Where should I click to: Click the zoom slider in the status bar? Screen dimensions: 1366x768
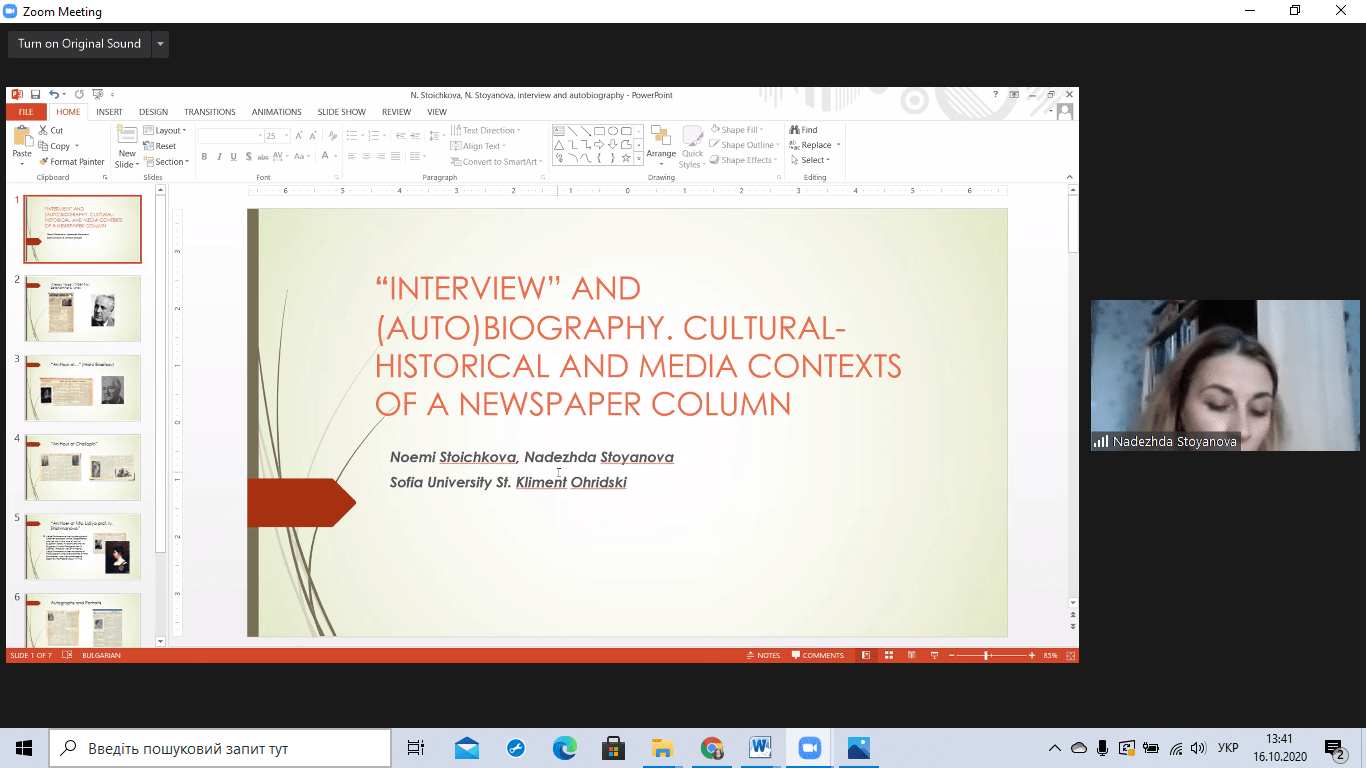coord(987,656)
